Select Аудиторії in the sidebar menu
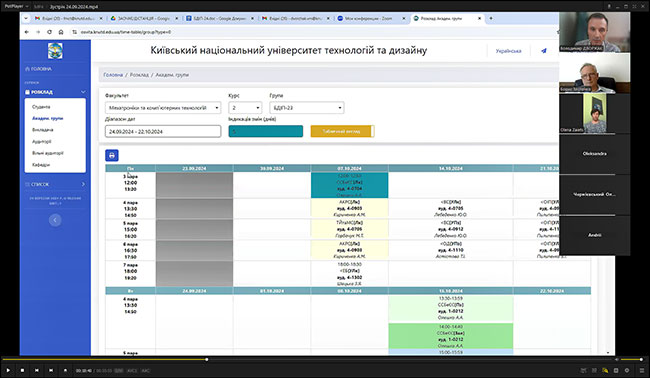This screenshot has width=650, height=378. click(42, 141)
